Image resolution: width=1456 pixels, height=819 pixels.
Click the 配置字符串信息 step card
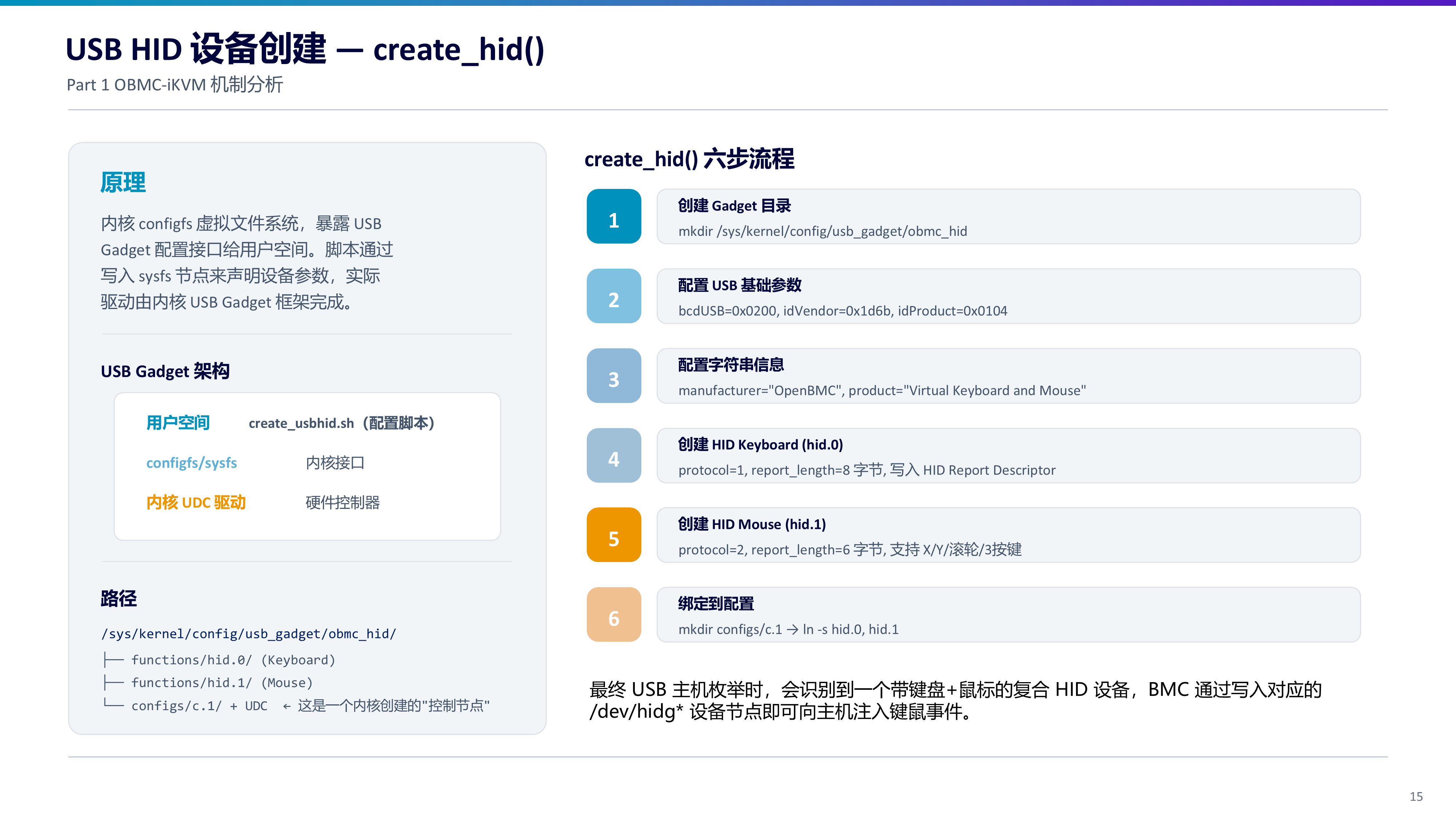click(x=1008, y=376)
